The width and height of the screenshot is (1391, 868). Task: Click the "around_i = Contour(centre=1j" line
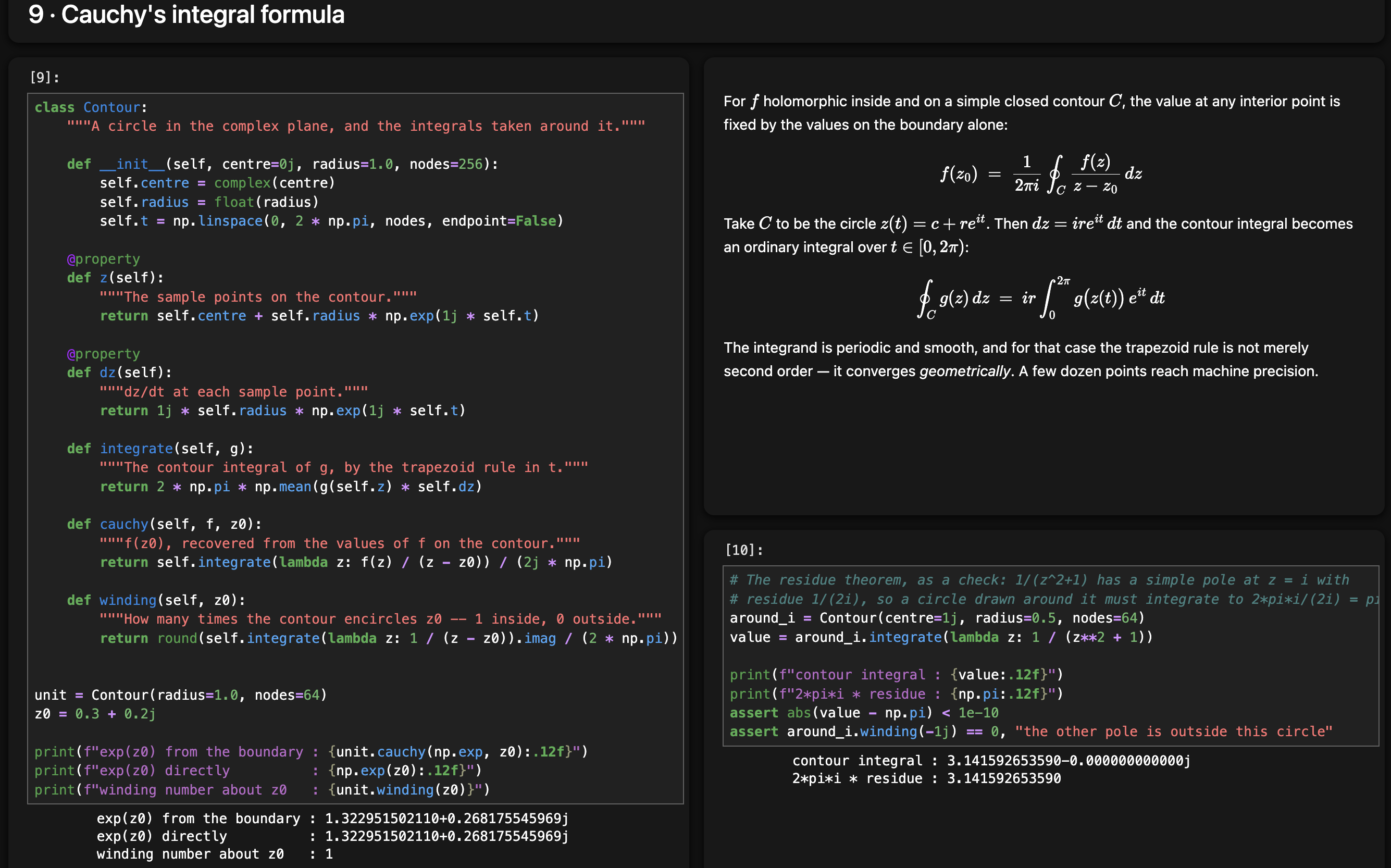click(x=937, y=618)
